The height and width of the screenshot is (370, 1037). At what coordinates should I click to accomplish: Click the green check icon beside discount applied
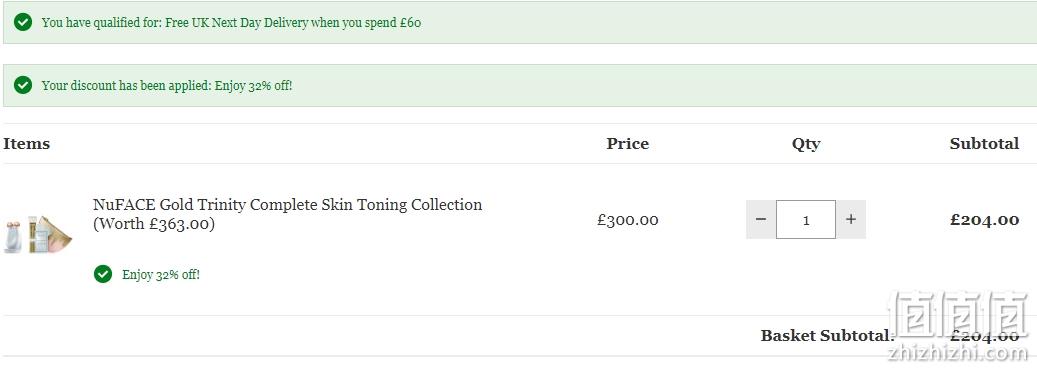click(23, 85)
